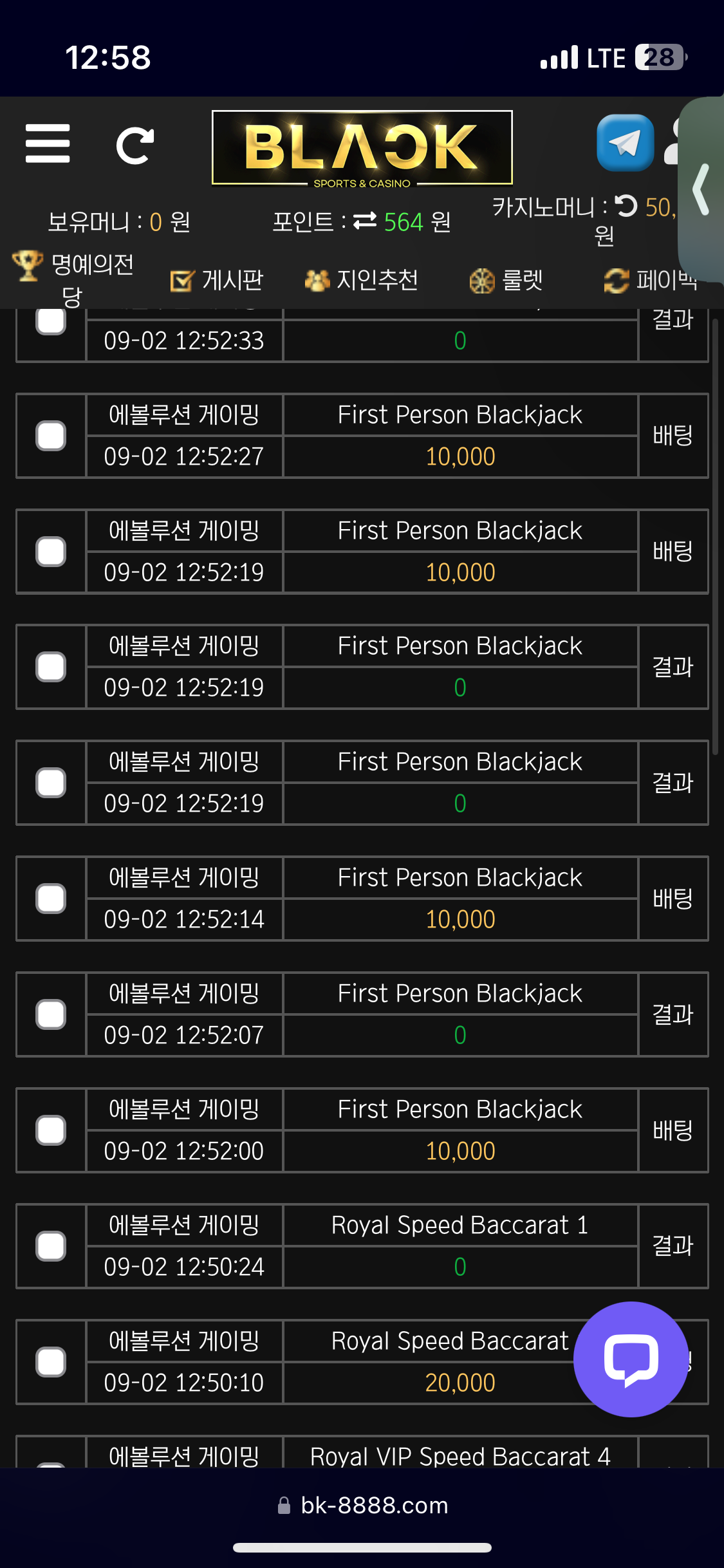Tap the points transfer arrows icon
Image resolution: width=724 pixels, height=1568 pixels.
click(365, 221)
